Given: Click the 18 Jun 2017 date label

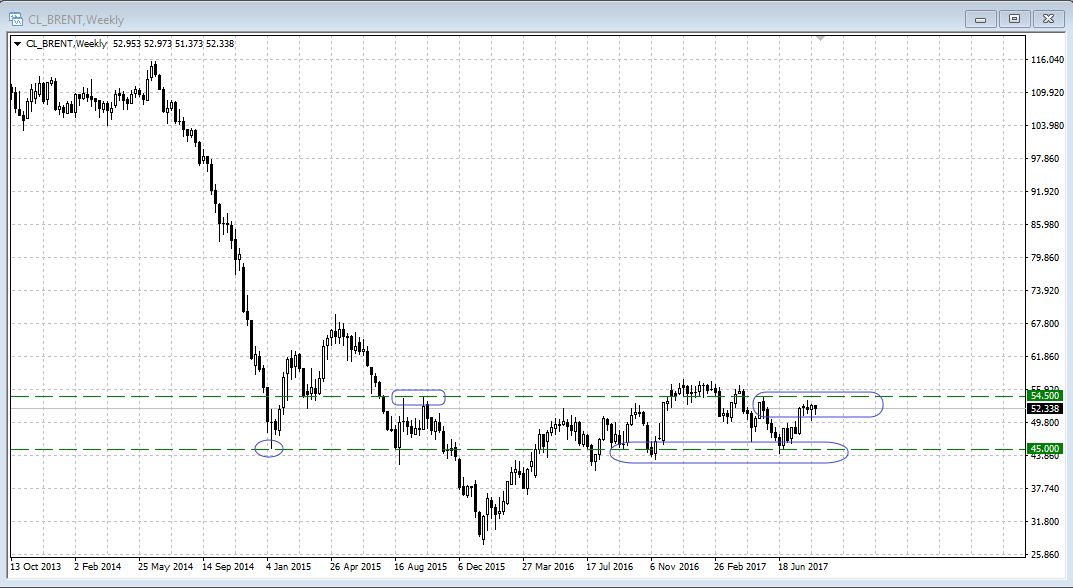Looking at the screenshot, I should [x=803, y=566].
